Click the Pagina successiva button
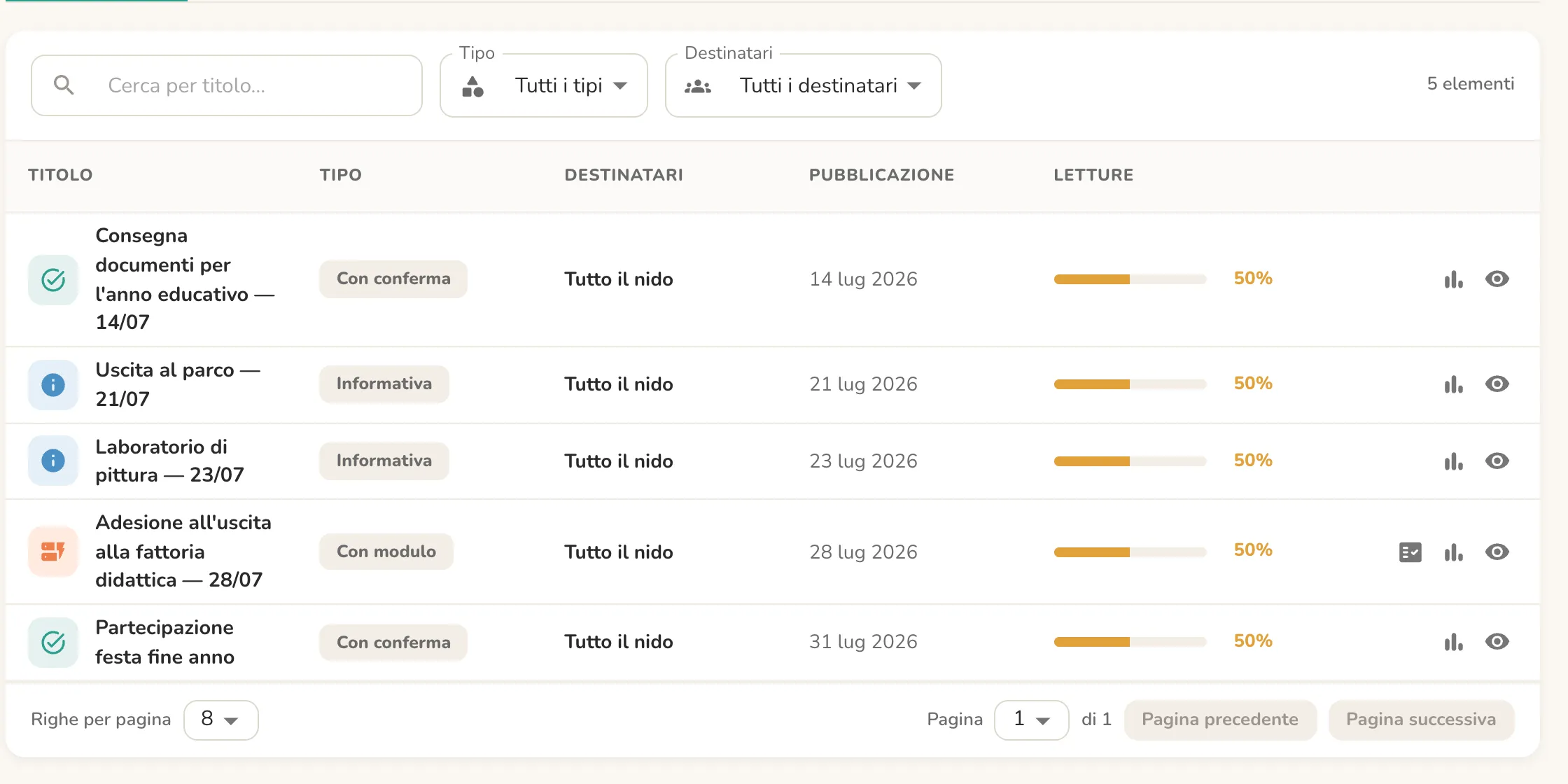 tap(1421, 720)
